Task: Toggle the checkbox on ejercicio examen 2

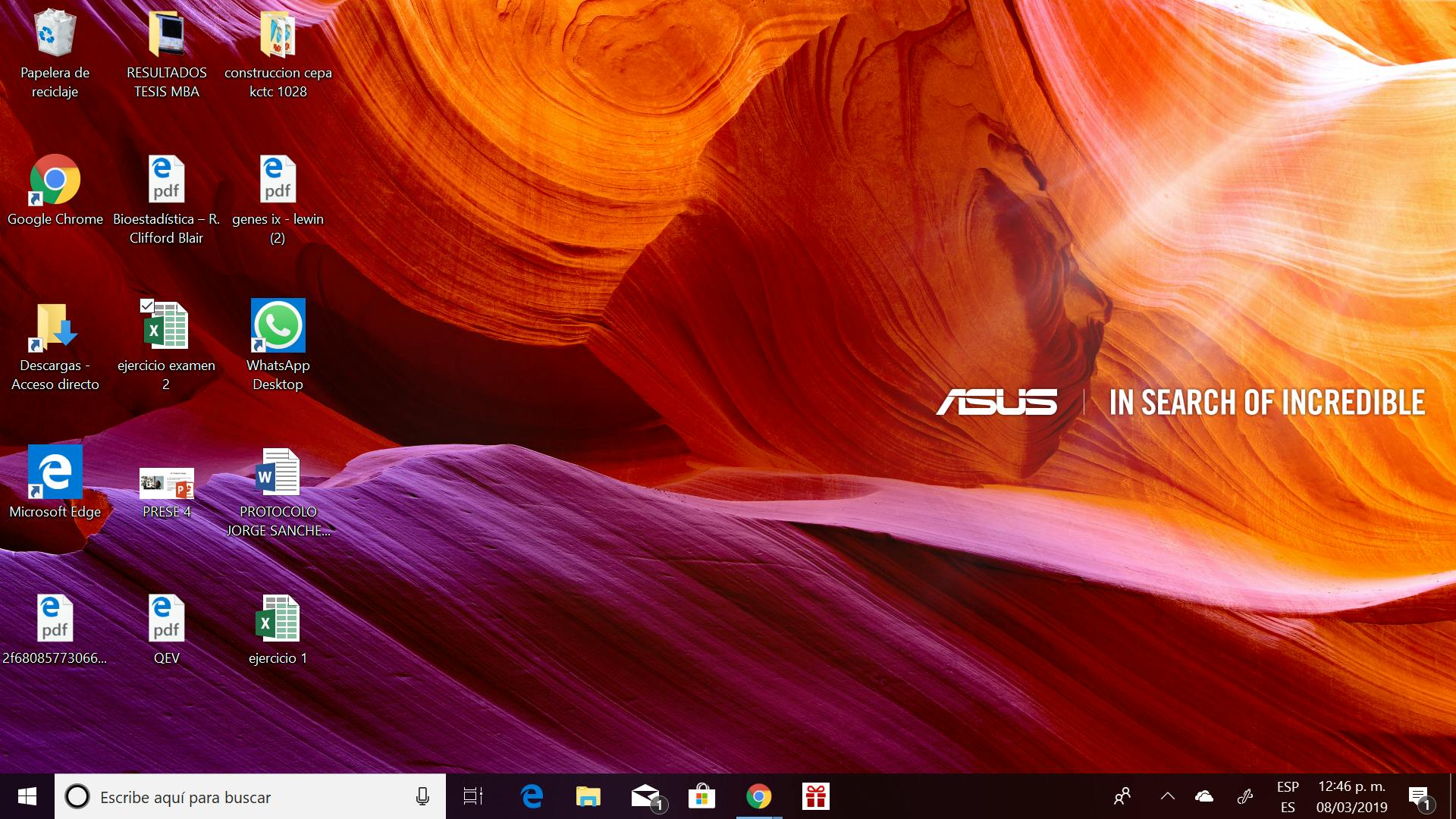Action: click(x=147, y=306)
